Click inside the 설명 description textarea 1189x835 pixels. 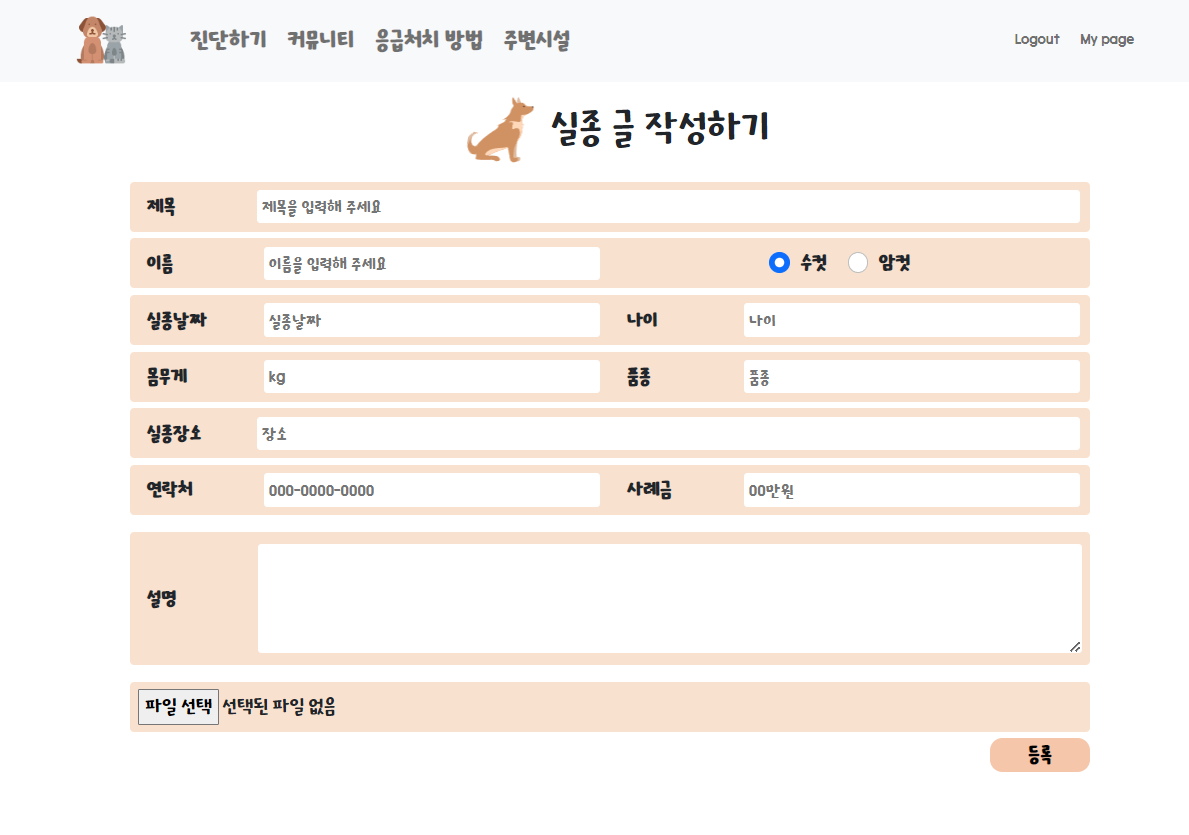tap(670, 597)
